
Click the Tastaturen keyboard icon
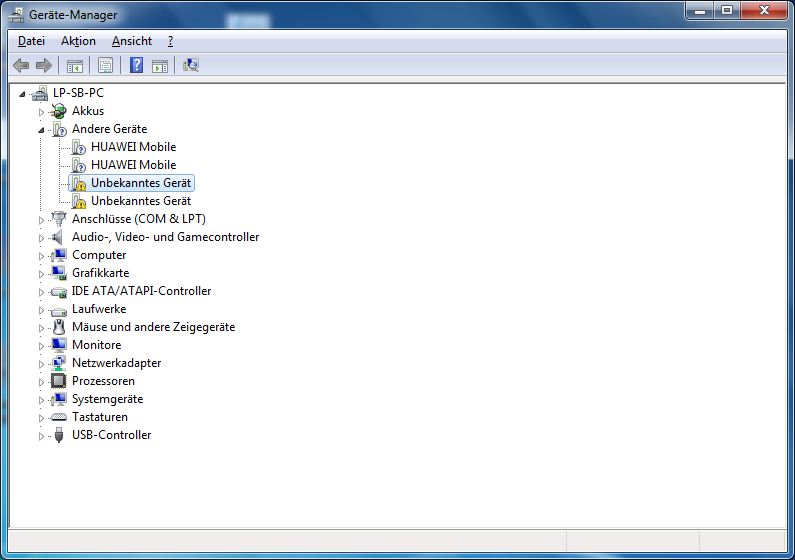tap(59, 417)
